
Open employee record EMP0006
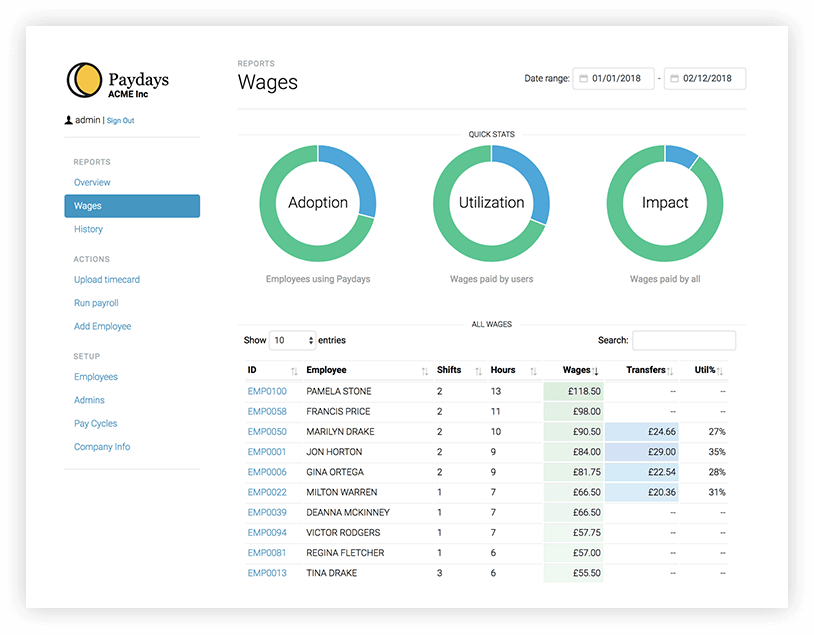pyautogui.click(x=267, y=472)
